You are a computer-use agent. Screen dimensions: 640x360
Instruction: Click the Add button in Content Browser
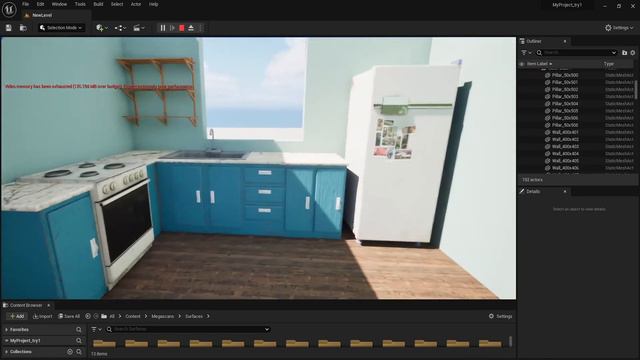17,316
